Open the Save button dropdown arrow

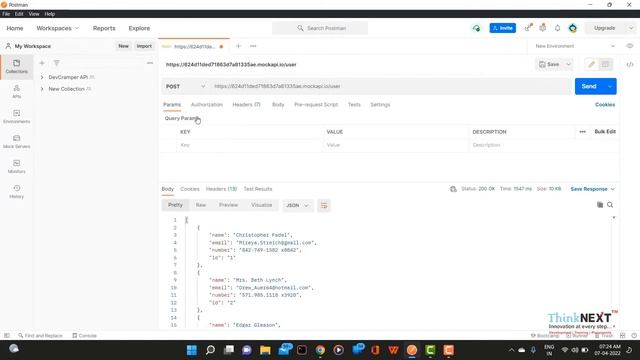[x=568, y=64]
